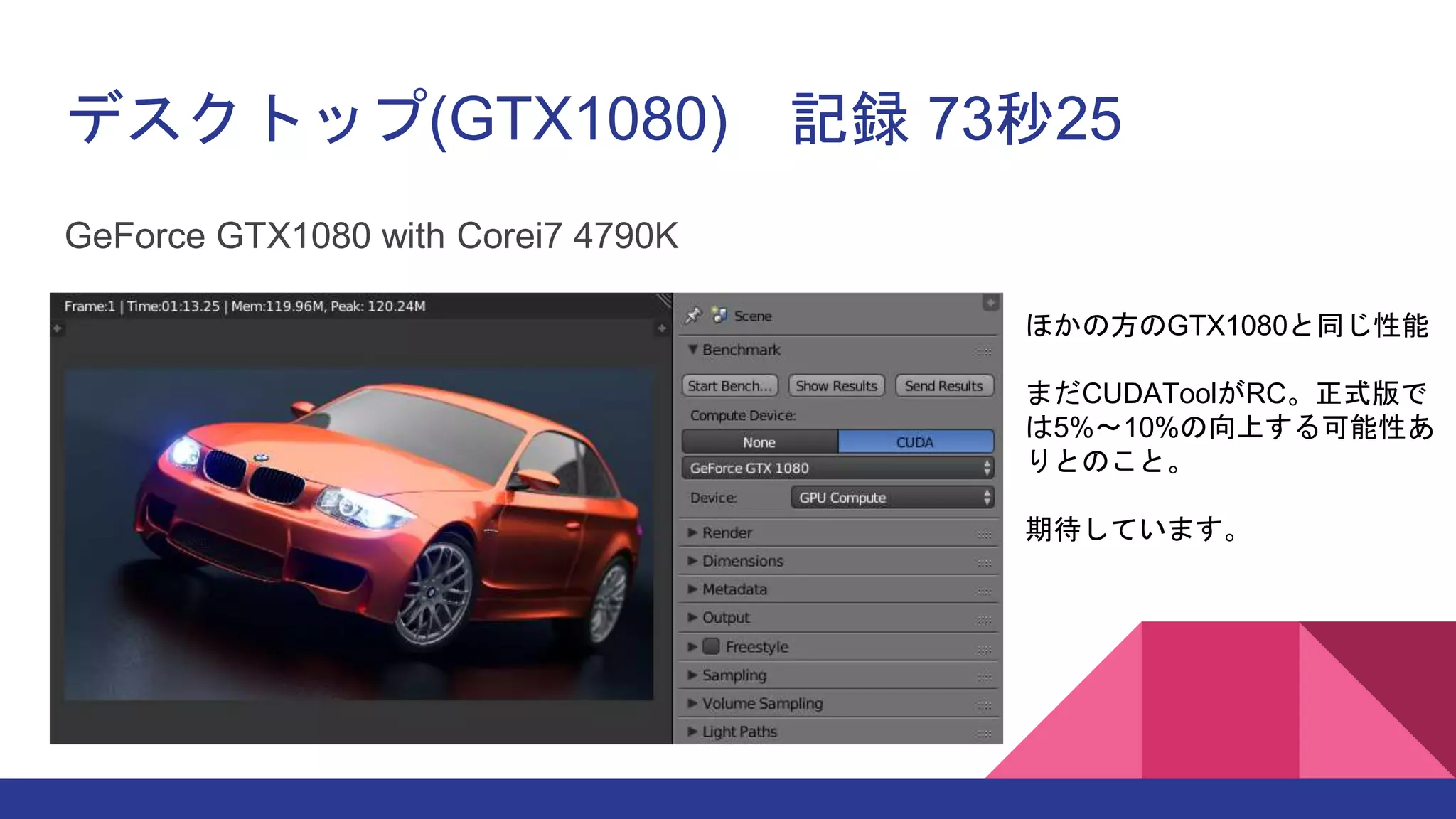
Task: Click the rendered orange car image
Action: pyautogui.click(x=359, y=535)
